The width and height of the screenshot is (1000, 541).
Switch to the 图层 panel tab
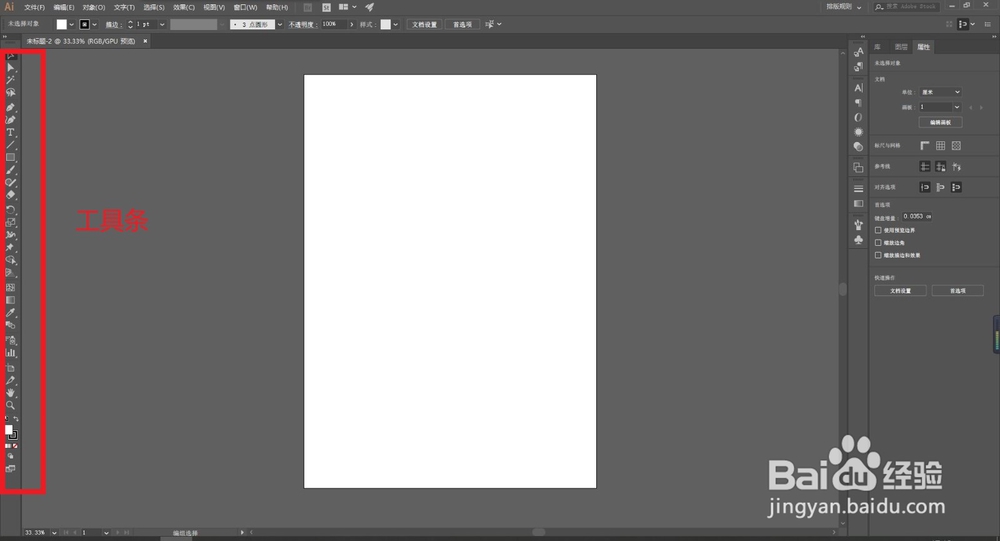(x=901, y=47)
